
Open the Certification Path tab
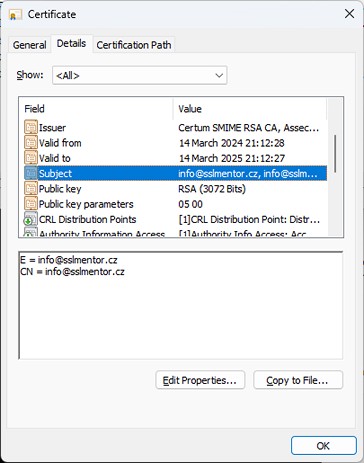click(x=134, y=45)
